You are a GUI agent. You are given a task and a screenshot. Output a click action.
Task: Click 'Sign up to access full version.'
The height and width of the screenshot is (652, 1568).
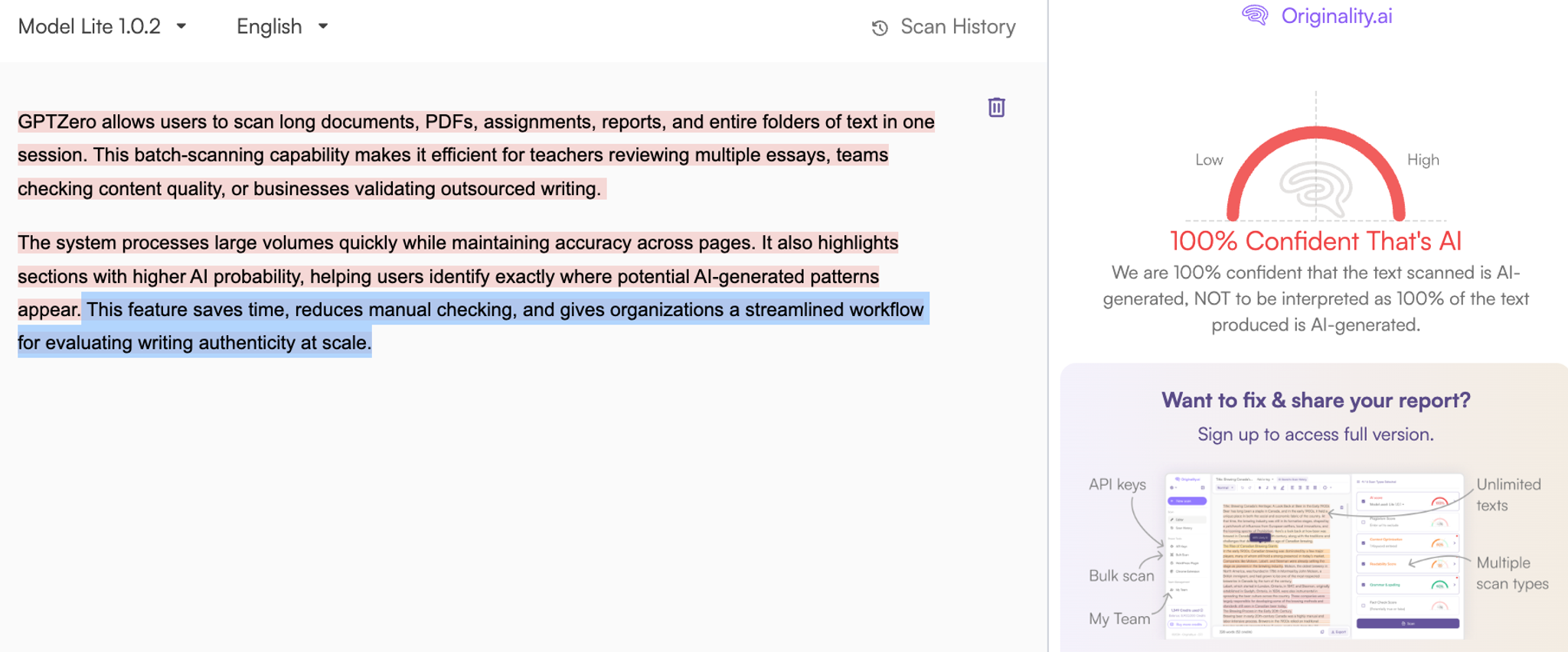(x=1315, y=435)
